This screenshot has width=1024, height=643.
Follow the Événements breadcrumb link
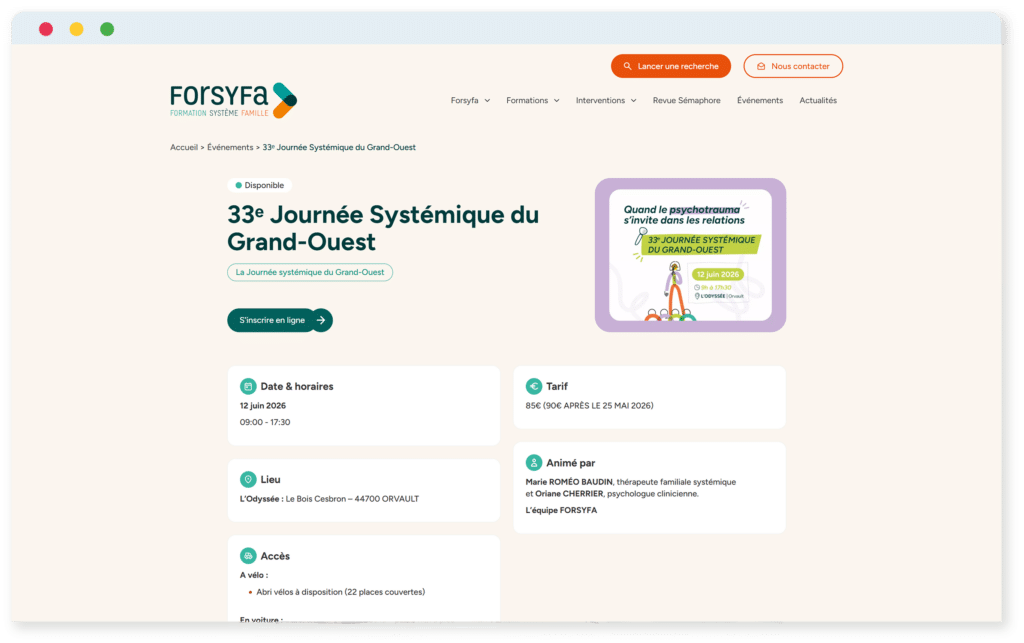[x=230, y=148]
